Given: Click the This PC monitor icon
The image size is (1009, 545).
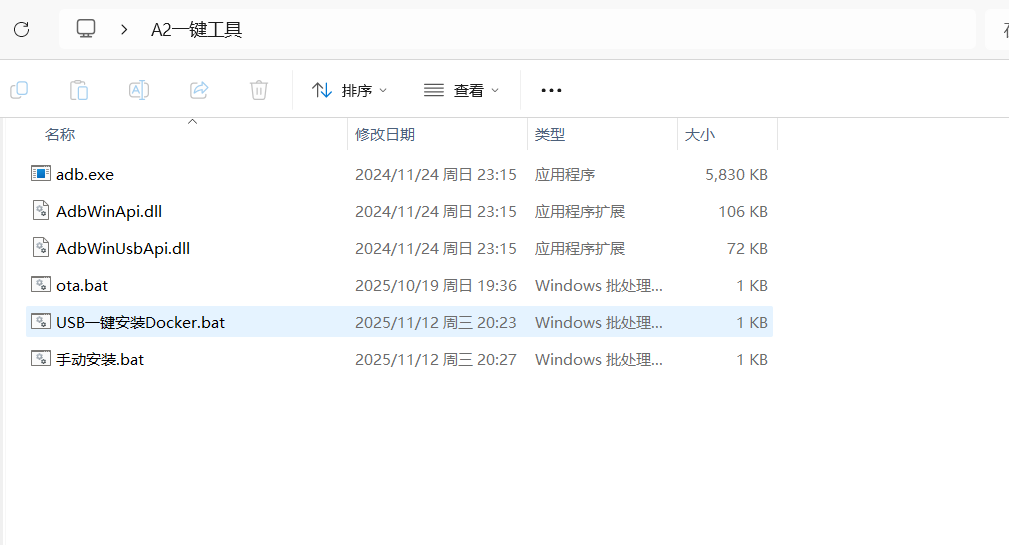Looking at the screenshot, I should (x=86, y=29).
